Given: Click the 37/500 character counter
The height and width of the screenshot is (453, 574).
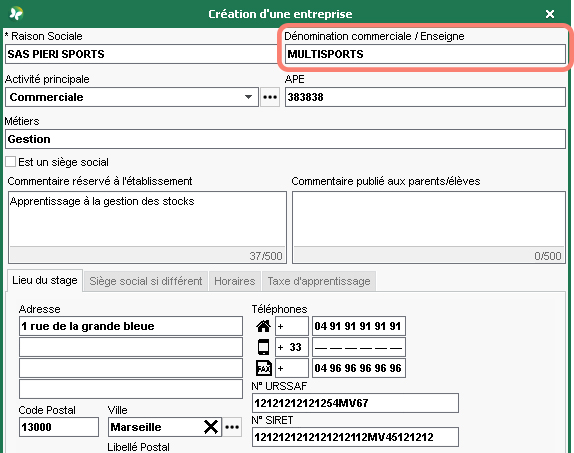Looking at the screenshot, I should click(266, 256).
